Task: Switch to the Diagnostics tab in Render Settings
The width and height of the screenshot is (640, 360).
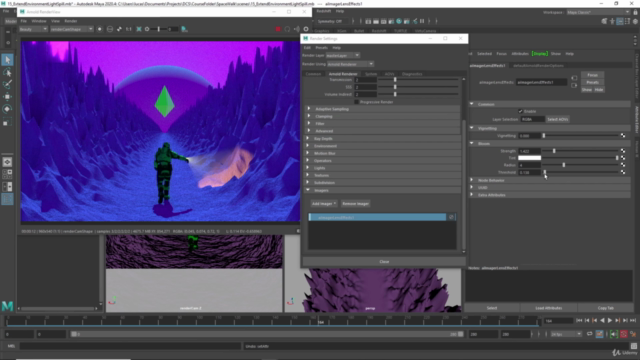Action: click(412, 74)
